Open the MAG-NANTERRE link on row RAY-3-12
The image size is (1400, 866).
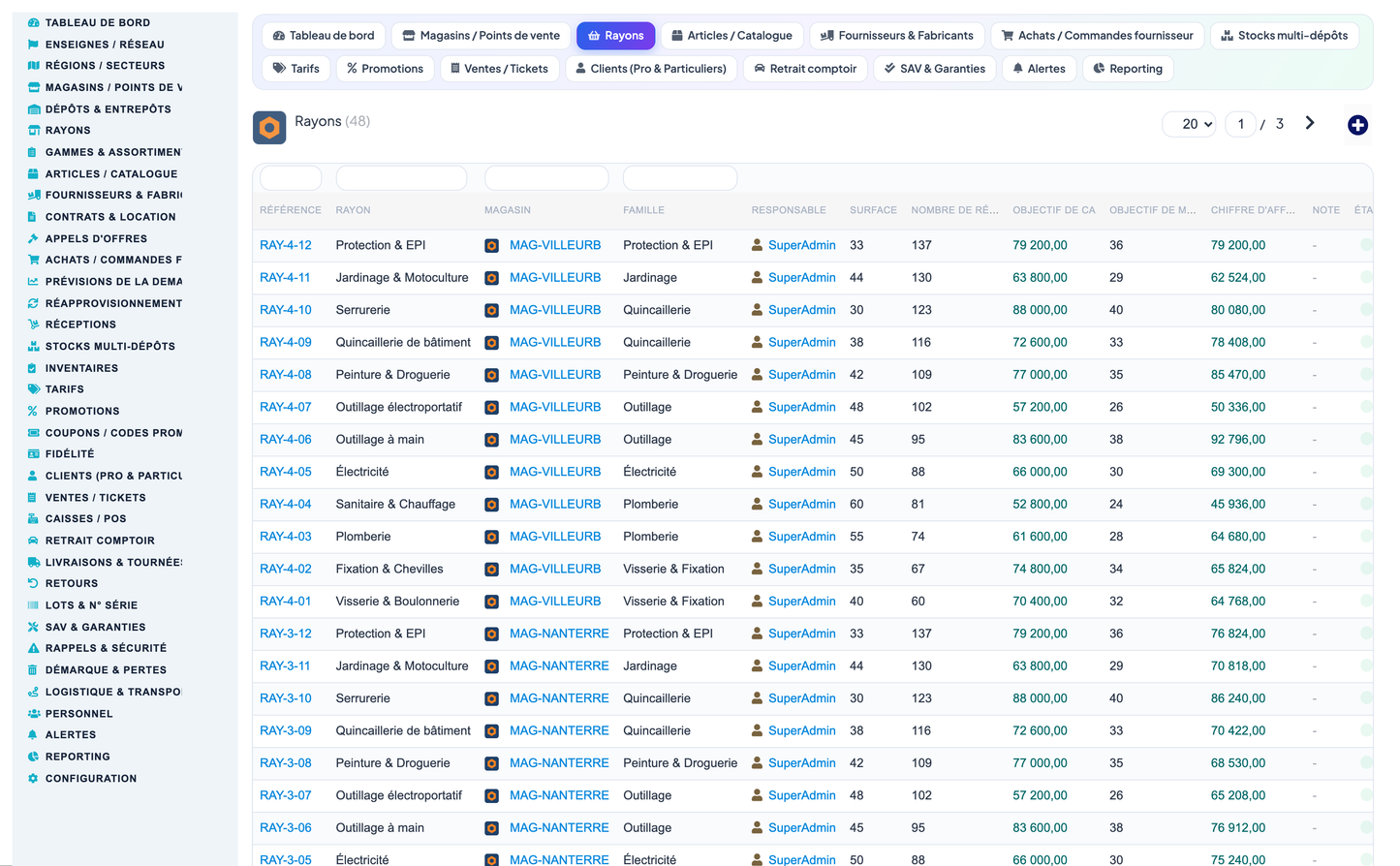point(559,634)
